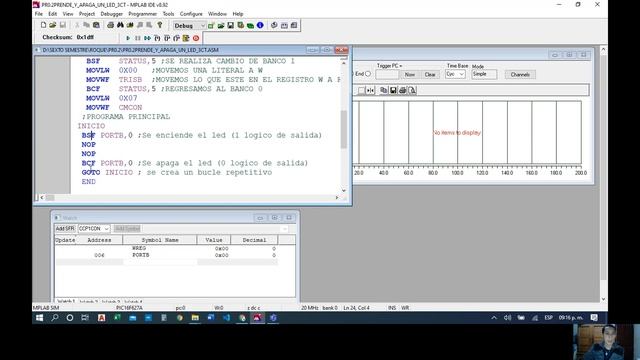Open the Help menu

click(x=238, y=14)
